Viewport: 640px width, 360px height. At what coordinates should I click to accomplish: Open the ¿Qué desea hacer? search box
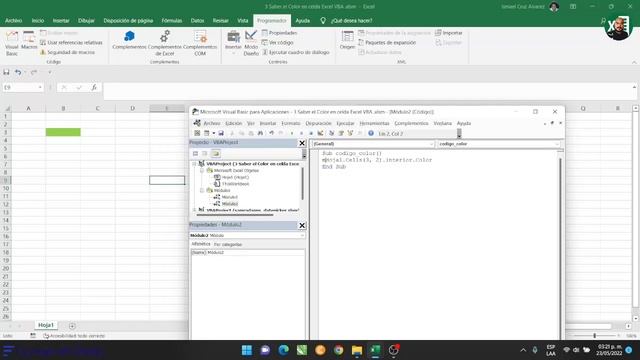tap(346, 20)
